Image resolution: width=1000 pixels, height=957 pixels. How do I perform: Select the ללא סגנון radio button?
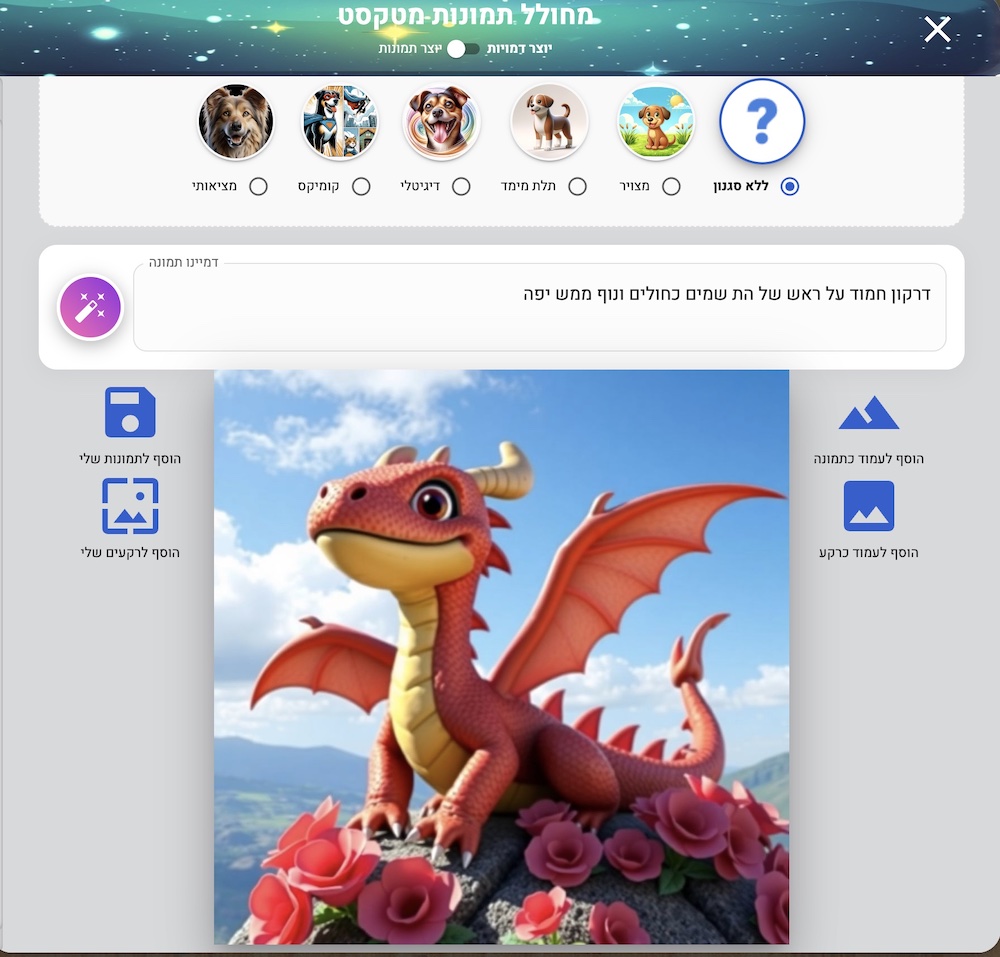click(790, 186)
